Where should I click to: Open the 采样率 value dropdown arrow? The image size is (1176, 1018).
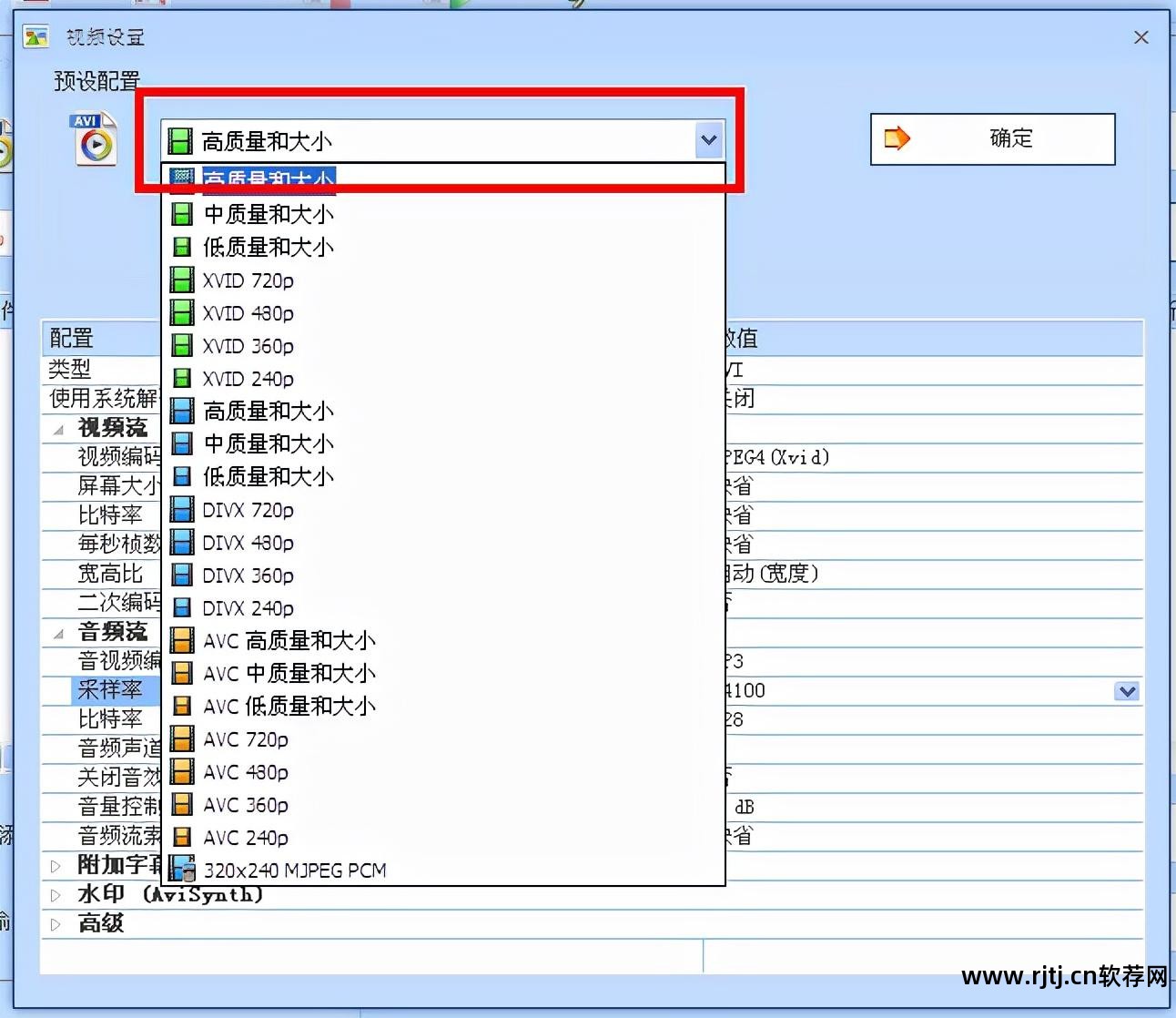[x=1127, y=691]
